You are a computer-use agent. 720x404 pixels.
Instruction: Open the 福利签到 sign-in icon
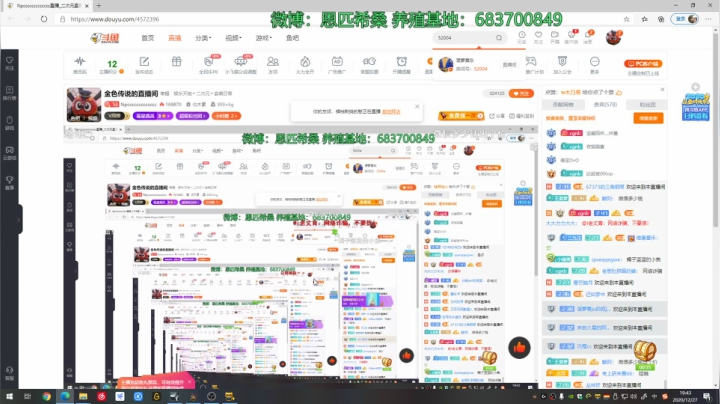(522, 116)
